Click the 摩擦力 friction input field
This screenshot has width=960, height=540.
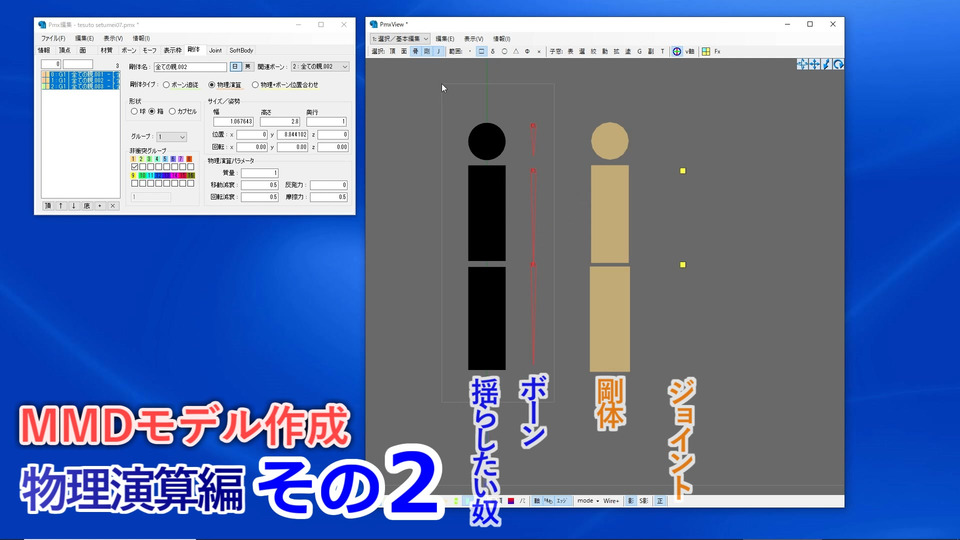click(x=328, y=197)
